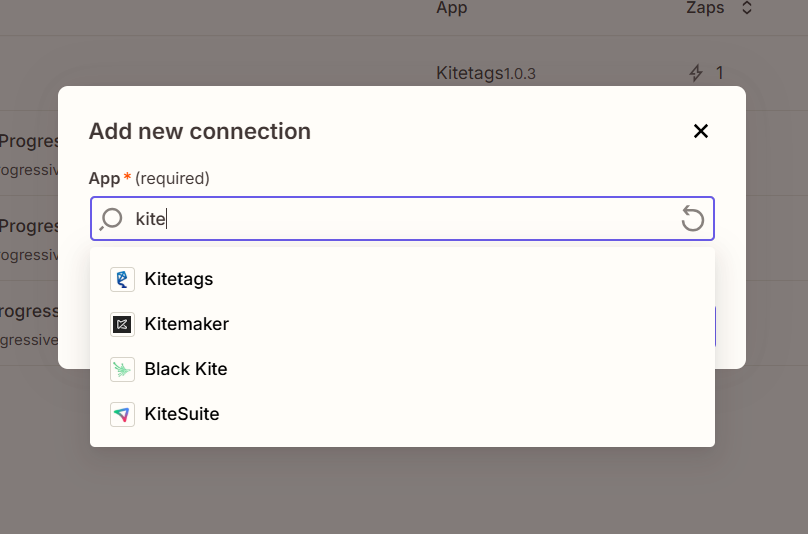Viewport: 808px width, 534px height.
Task: Select Kitetags from the app dropdown list
Action: point(179,279)
